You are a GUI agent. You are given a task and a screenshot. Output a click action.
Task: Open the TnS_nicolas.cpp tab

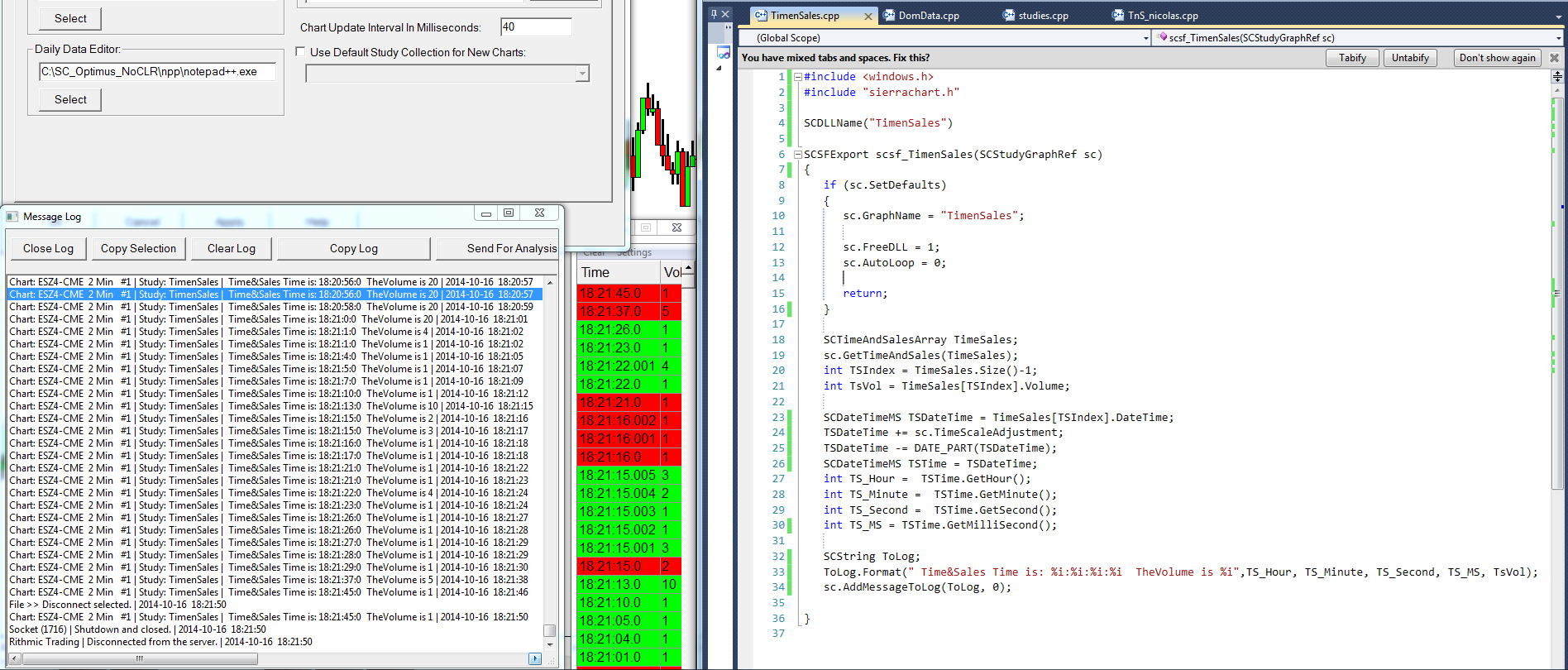1162,16
